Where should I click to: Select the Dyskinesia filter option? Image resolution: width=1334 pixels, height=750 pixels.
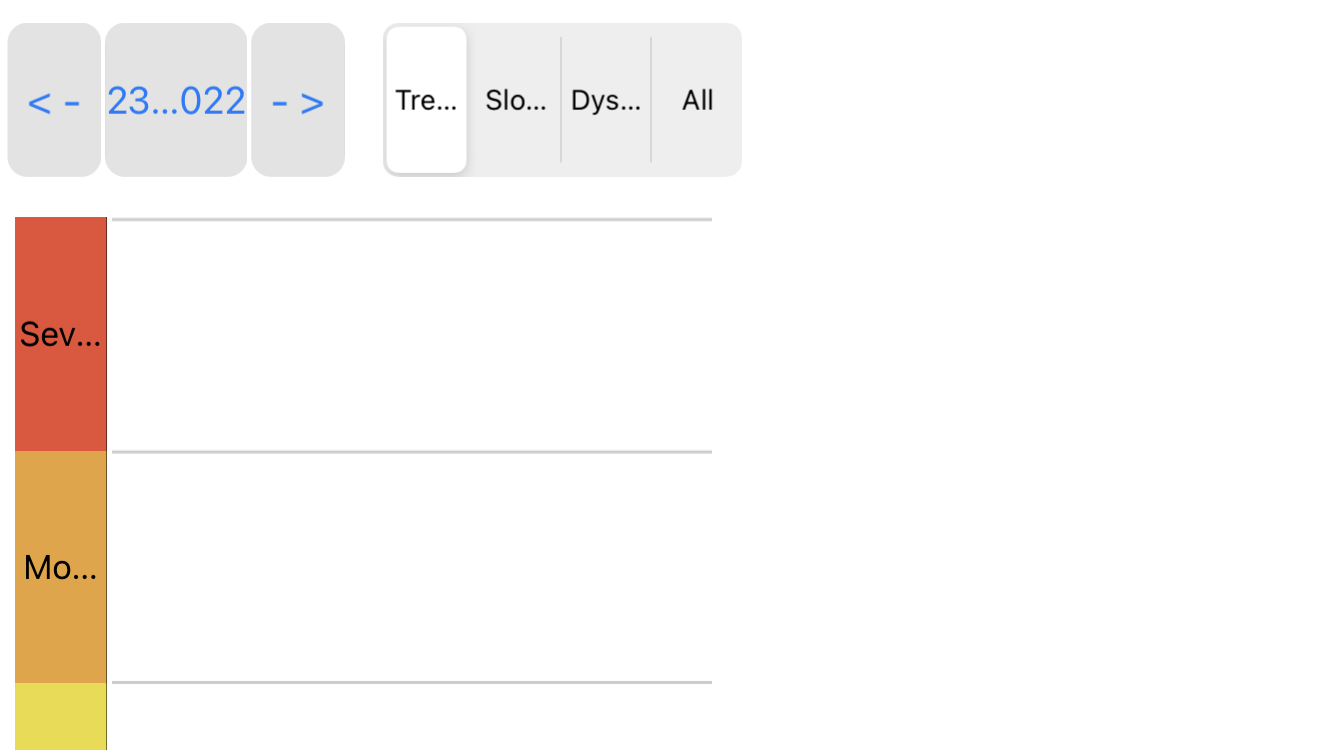click(x=606, y=100)
